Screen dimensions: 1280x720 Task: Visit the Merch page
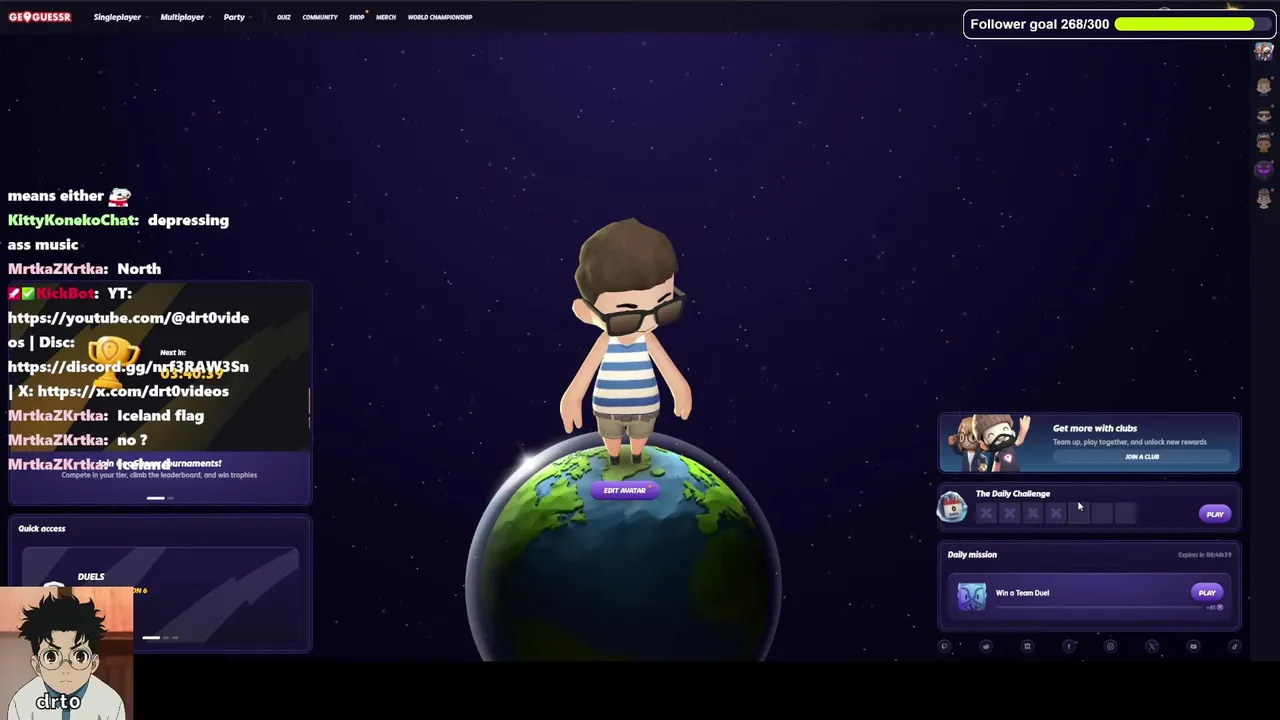tap(386, 17)
